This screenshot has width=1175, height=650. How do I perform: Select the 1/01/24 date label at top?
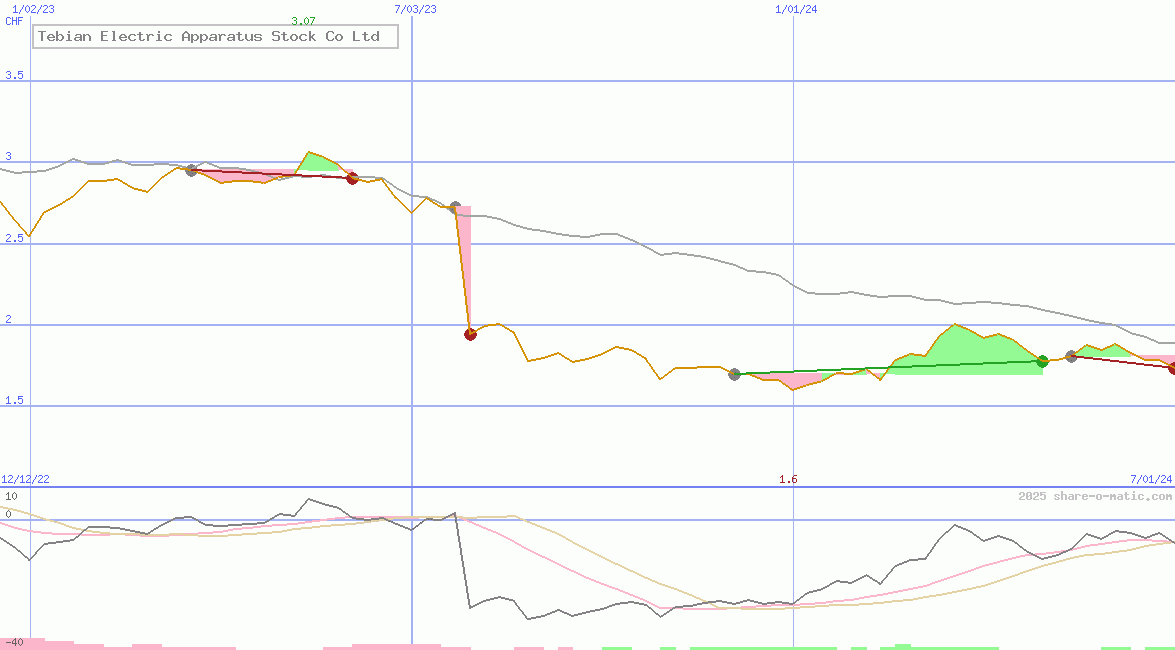click(796, 9)
